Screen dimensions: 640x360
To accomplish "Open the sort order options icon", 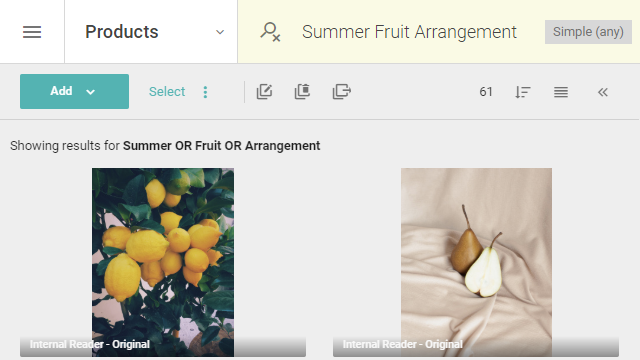I will tap(522, 92).
